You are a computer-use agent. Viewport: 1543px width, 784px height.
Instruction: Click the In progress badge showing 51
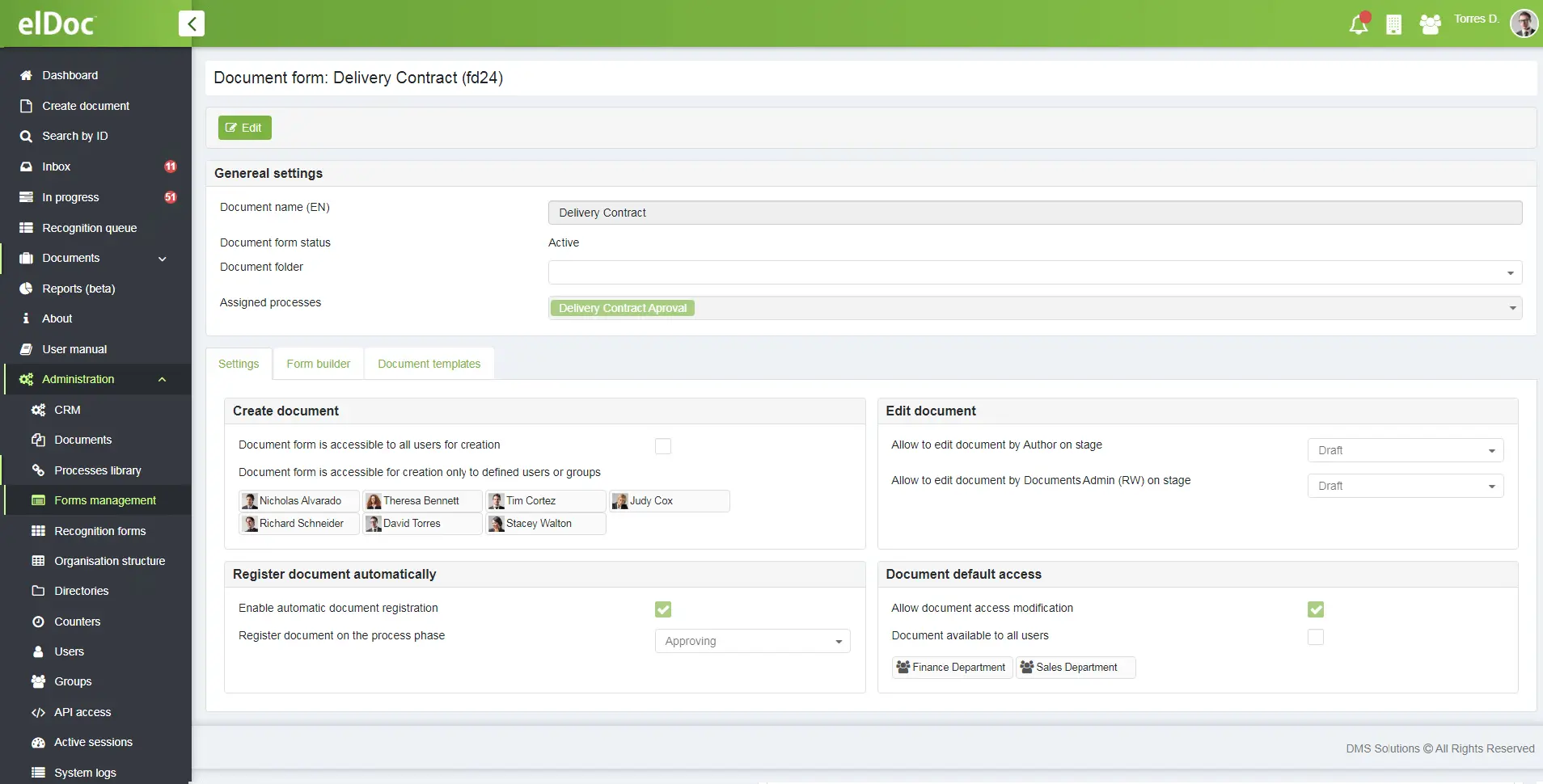point(171,197)
